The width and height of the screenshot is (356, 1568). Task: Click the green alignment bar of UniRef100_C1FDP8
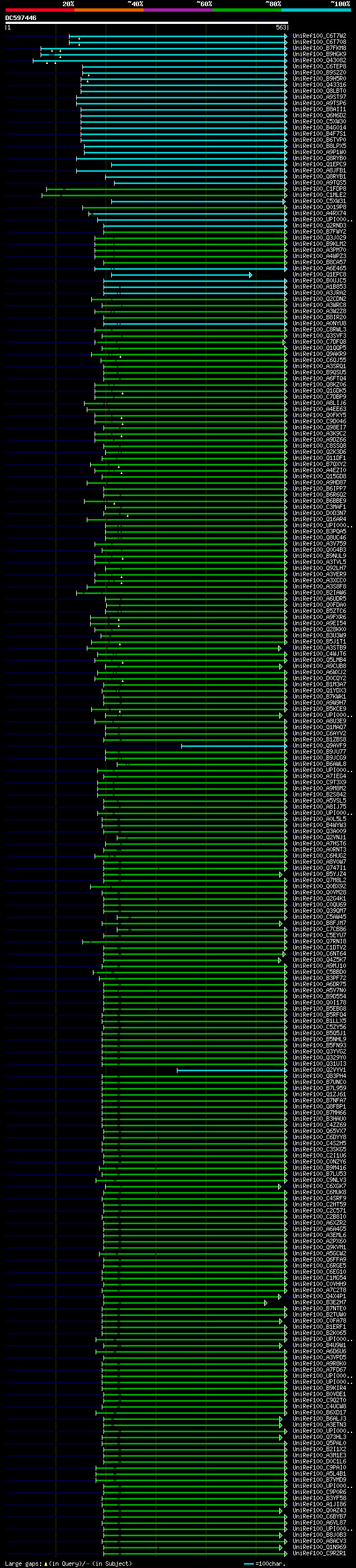166,189
